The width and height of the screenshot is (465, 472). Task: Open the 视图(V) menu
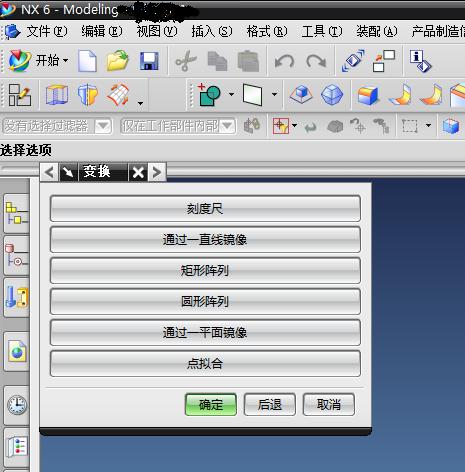point(157,32)
